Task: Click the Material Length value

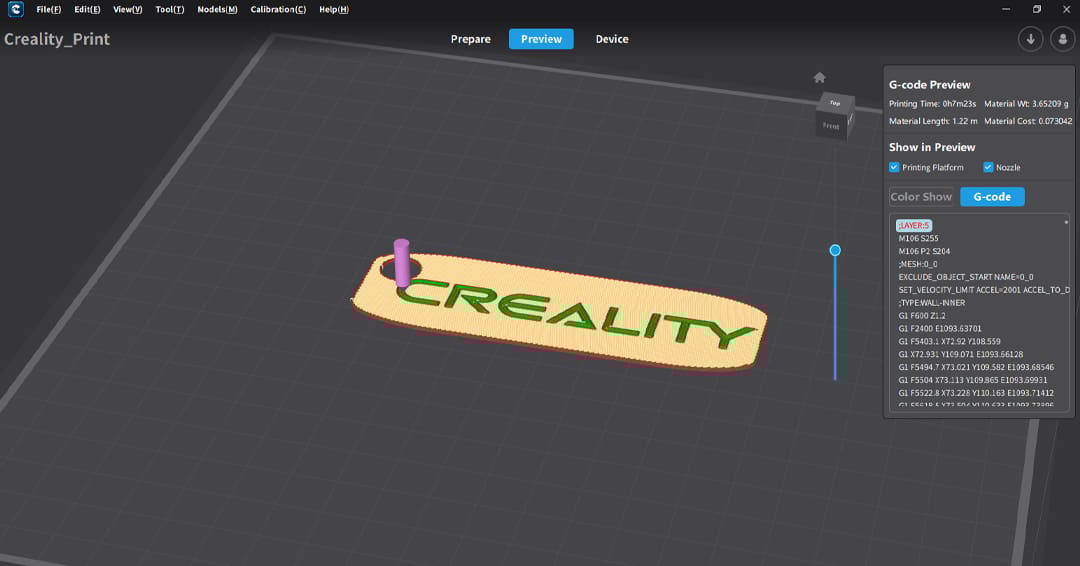Action: pyautogui.click(x=964, y=121)
